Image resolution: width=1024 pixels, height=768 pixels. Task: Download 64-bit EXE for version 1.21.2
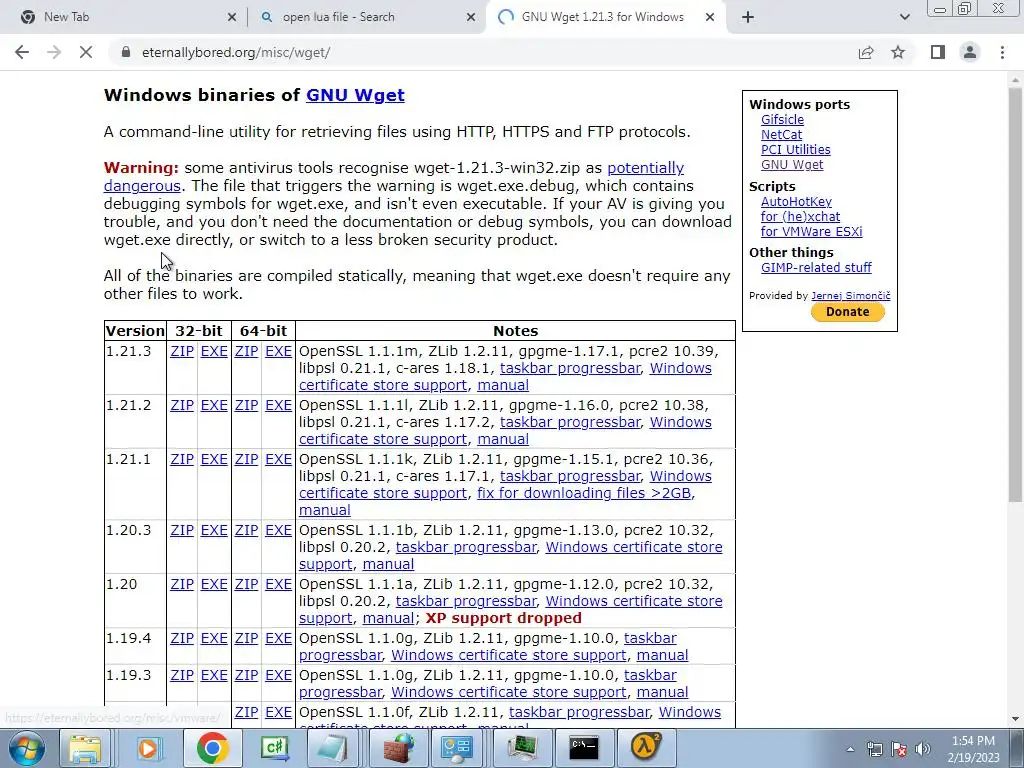tap(278, 406)
